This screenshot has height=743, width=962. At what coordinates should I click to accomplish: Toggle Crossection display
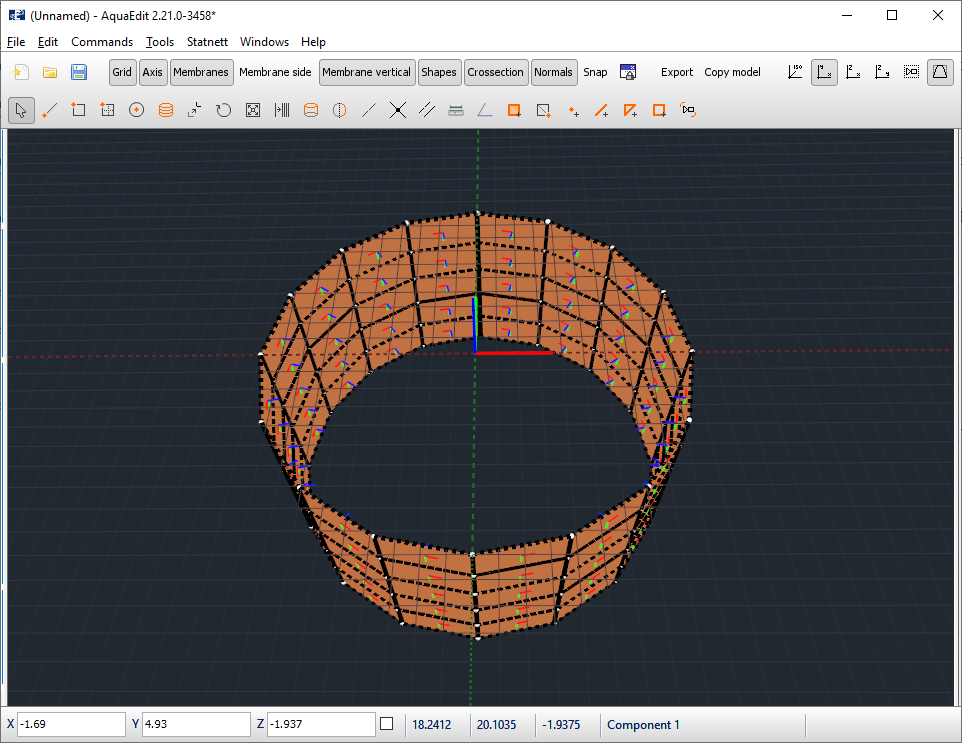pyautogui.click(x=496, y=72)
